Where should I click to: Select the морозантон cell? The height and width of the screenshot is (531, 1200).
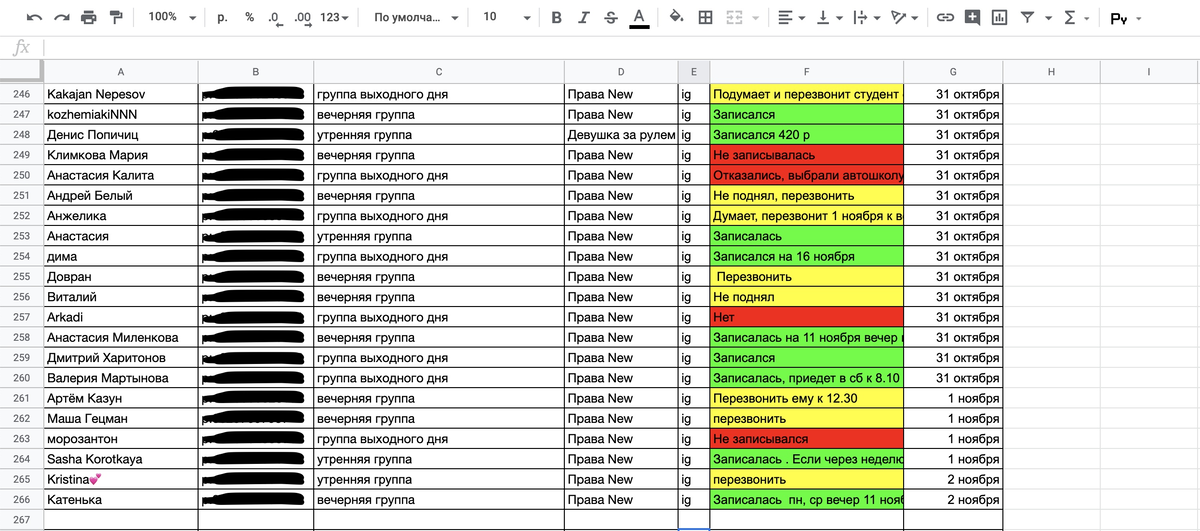(x=121, y=439)
